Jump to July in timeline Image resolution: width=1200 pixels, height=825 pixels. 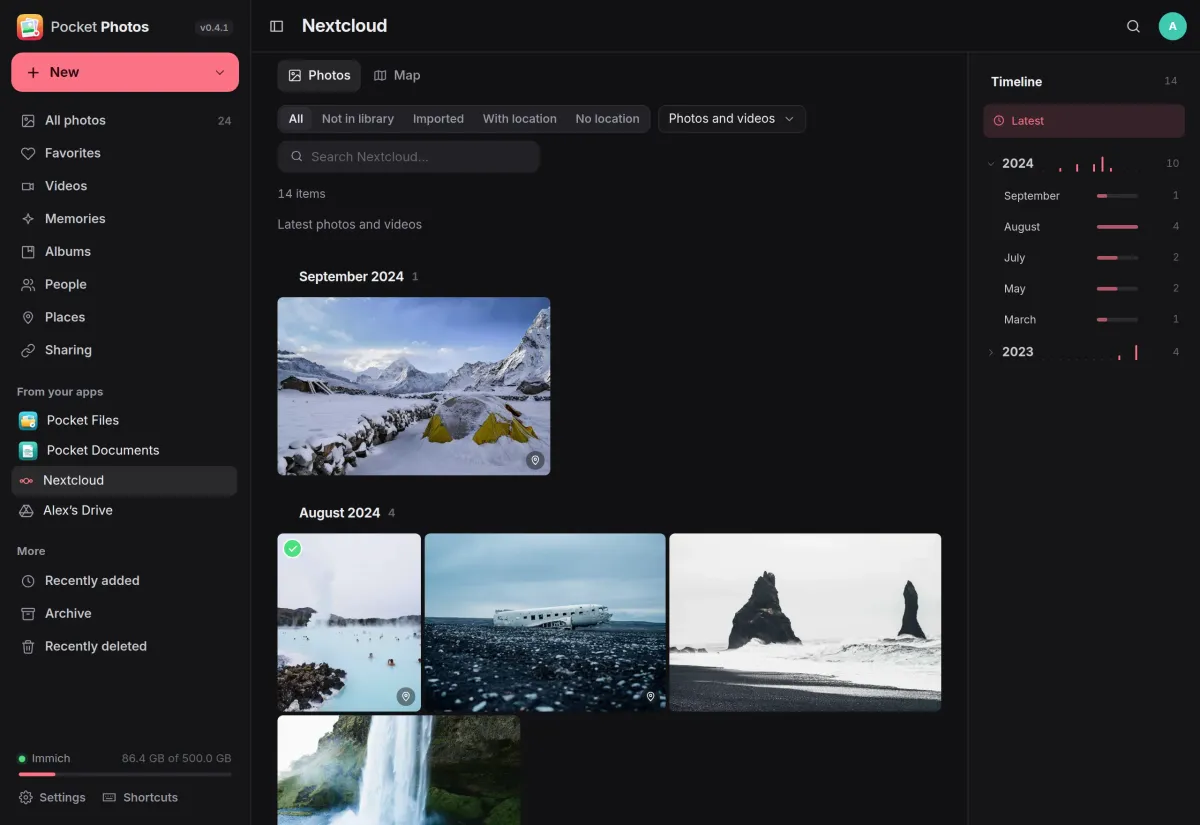[x=1083, y=258]
